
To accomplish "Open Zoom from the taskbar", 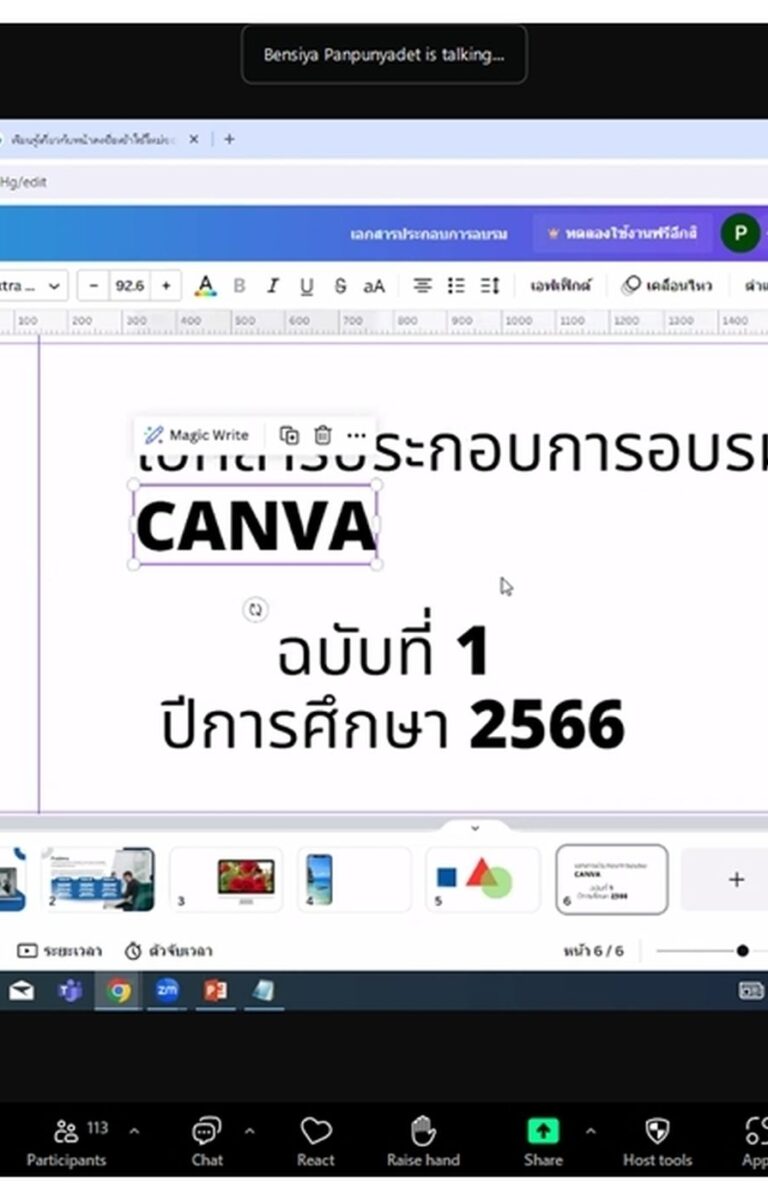I will [x=167, y=991].
